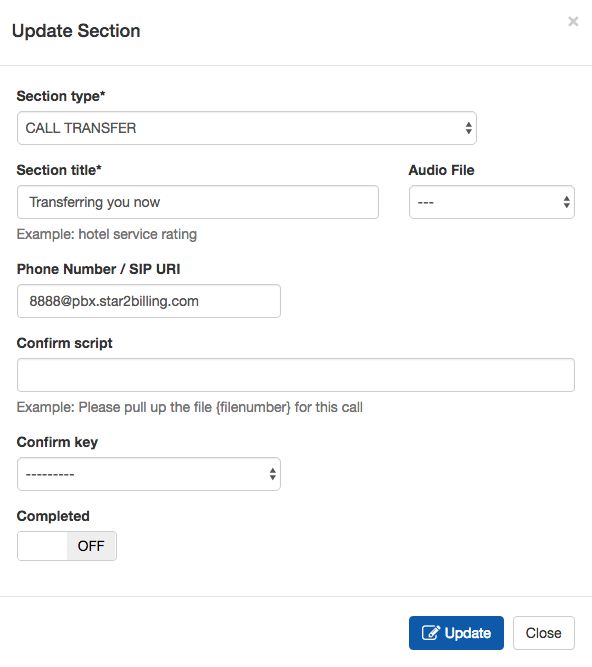Click the Audio File label

click(441, 170)
